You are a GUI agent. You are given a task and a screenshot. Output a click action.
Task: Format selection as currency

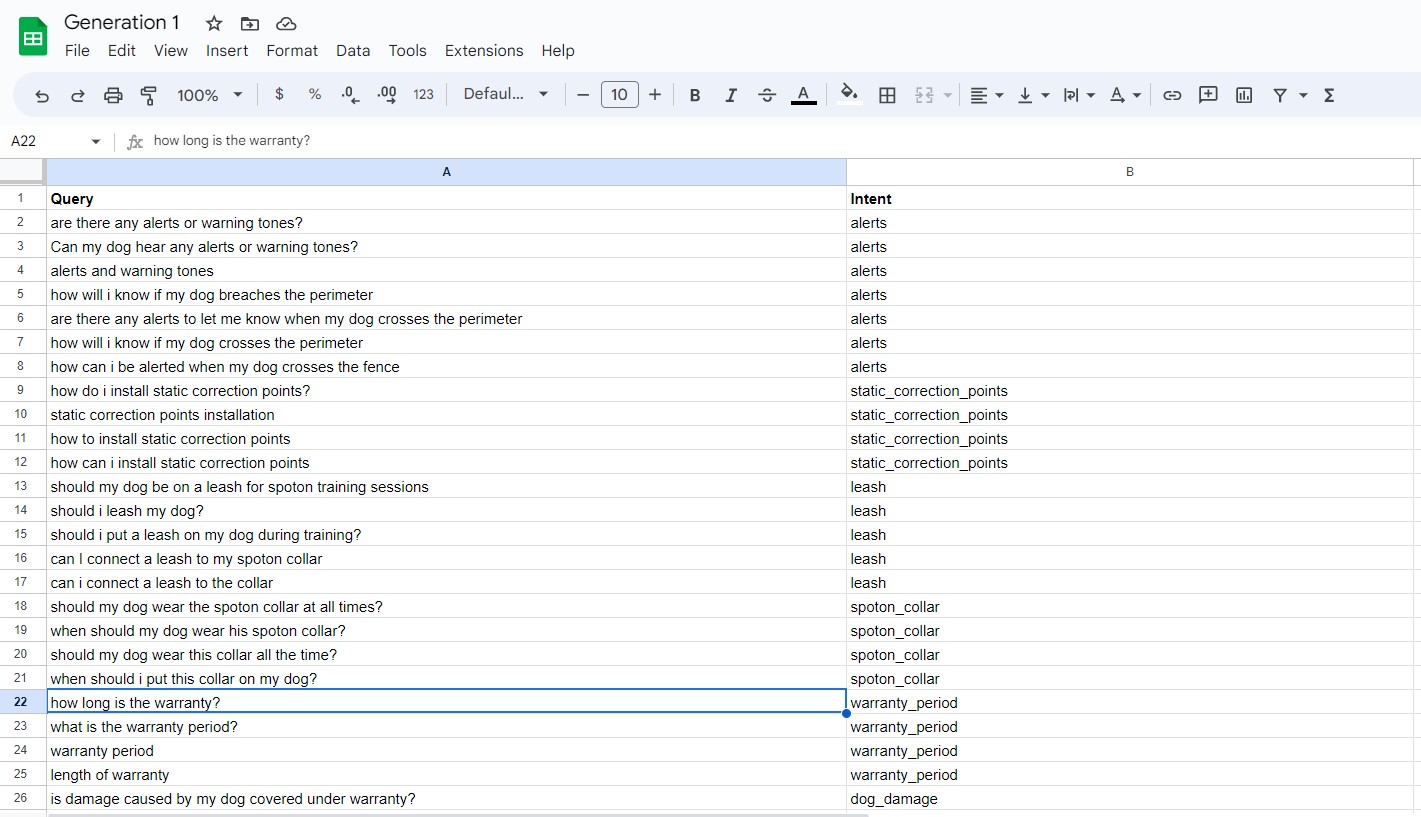point(279,94)
